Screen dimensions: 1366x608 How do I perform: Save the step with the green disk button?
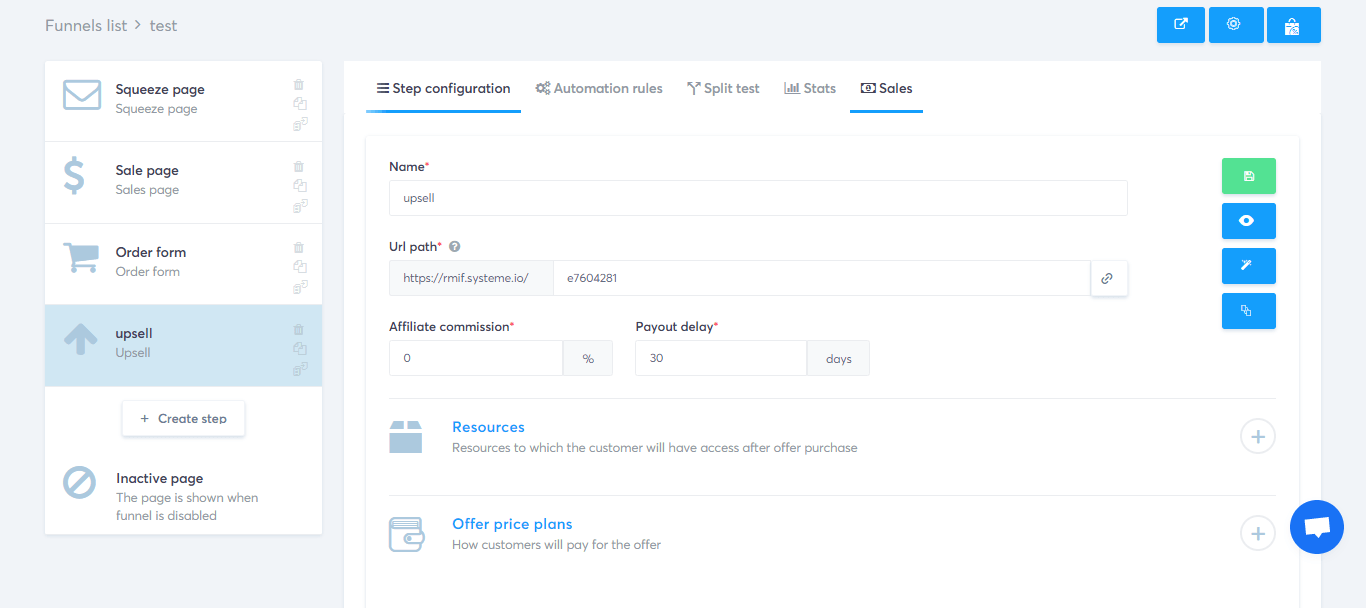coord(1249,176)
